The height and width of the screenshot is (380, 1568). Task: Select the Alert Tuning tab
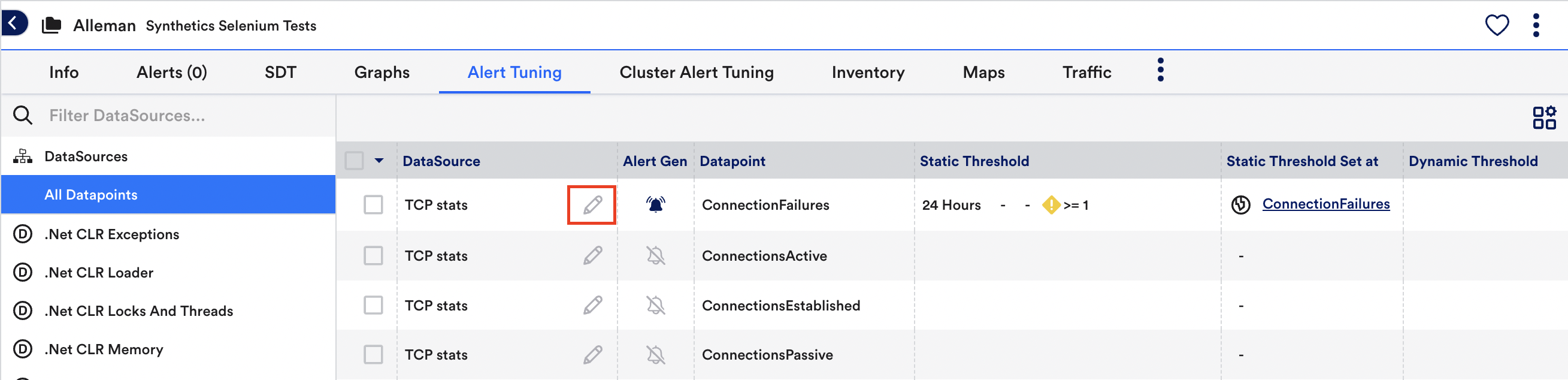point(514,72)
